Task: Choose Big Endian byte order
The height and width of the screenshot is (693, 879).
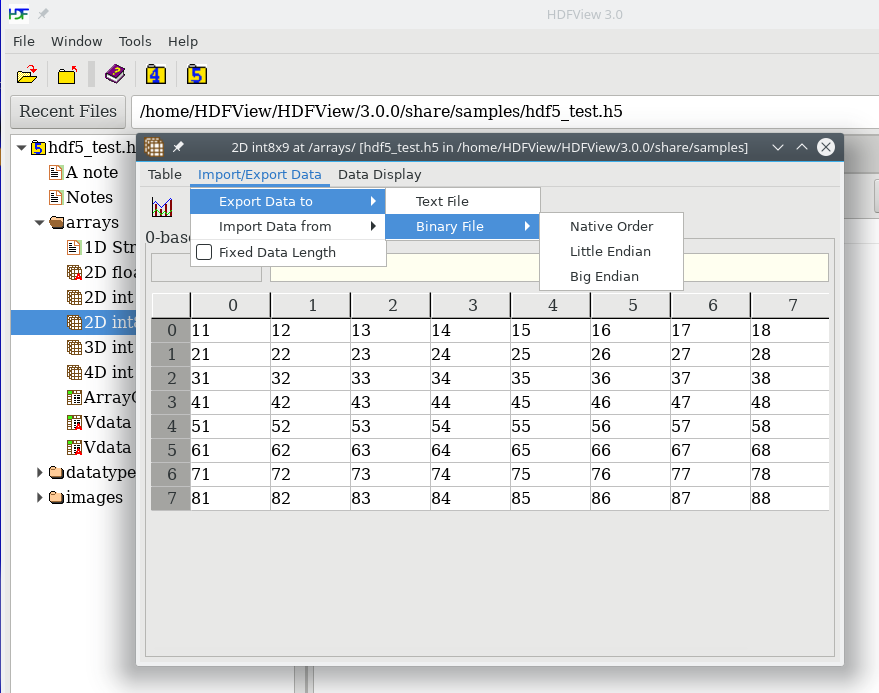Action: pyautogui.click(x=611, y=276)
